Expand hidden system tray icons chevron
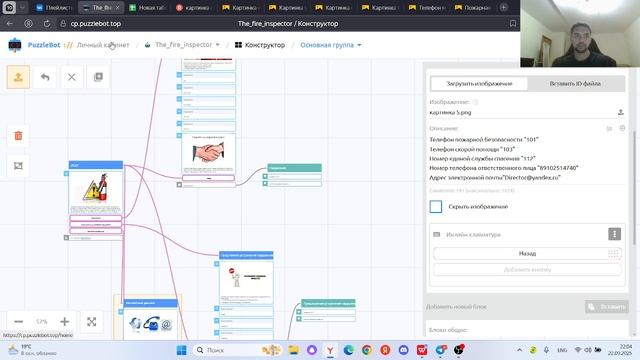 (519, 350)
